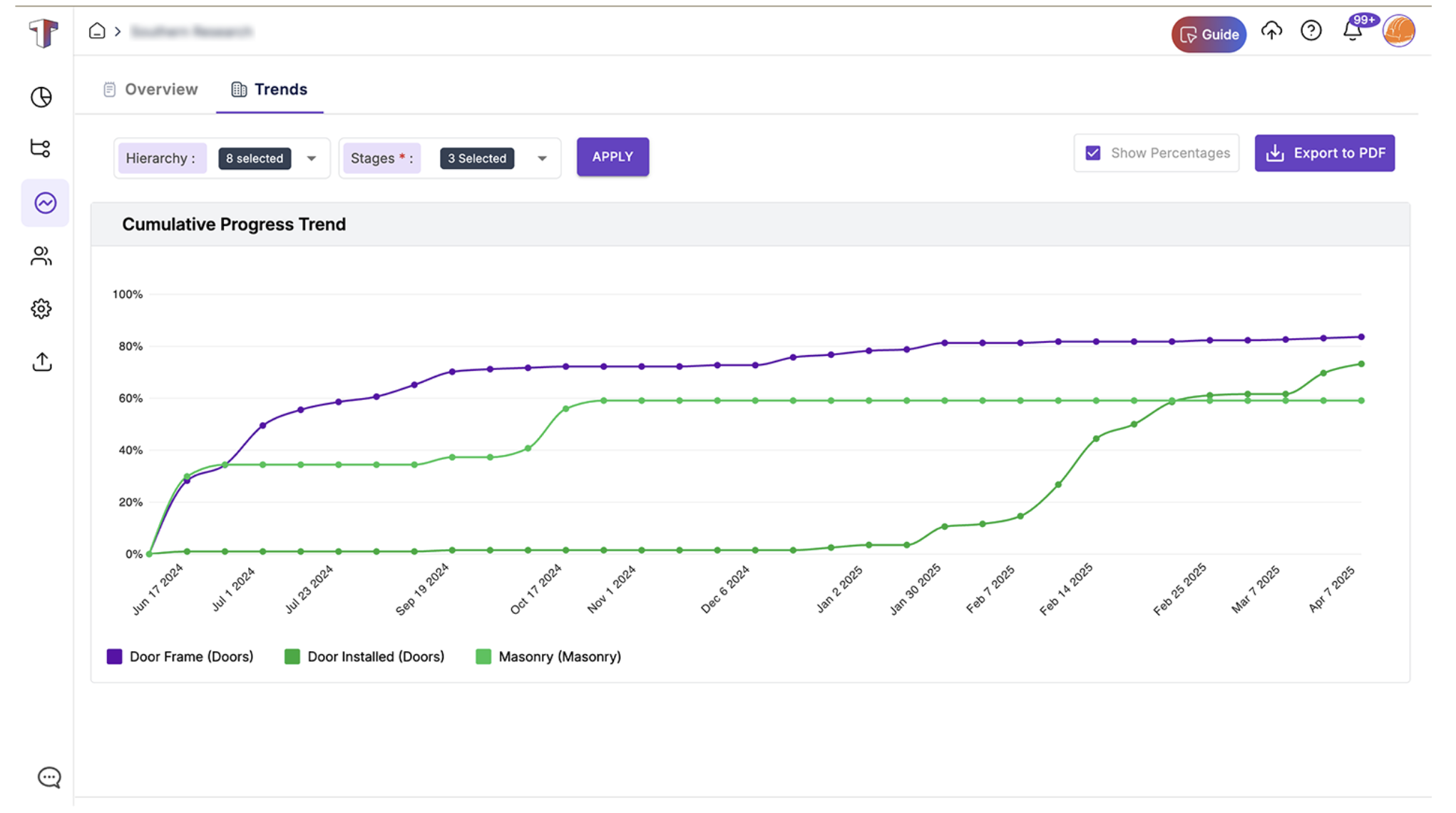Click the upload tray icon in sidebar
The height and width of the screenshot is (813, 1456).
coord(42,362)
